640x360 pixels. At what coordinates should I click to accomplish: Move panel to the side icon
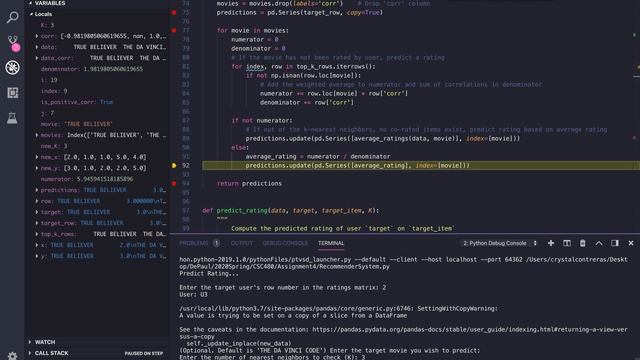pos(615,243)
